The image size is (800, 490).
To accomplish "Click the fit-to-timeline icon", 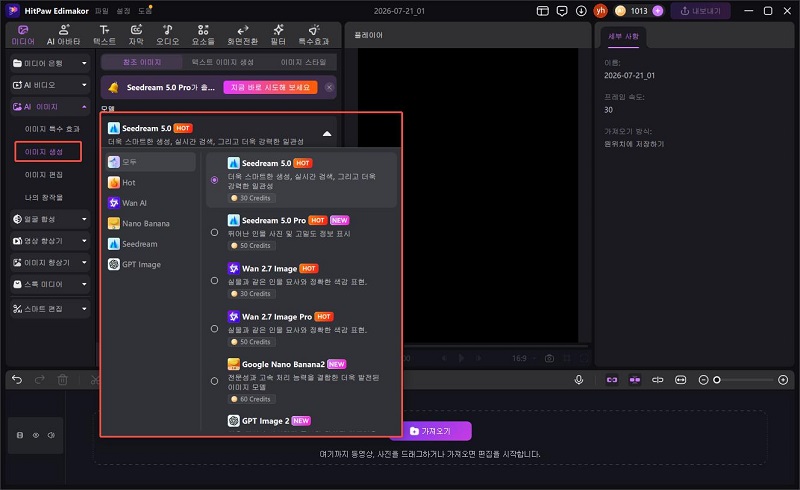I will [681, 380].
